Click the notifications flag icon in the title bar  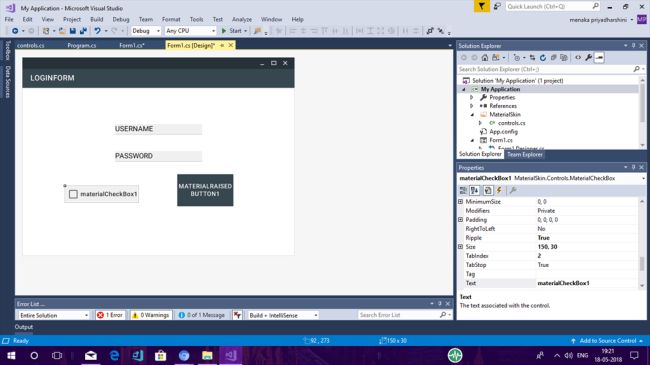(x=481, y=6)
